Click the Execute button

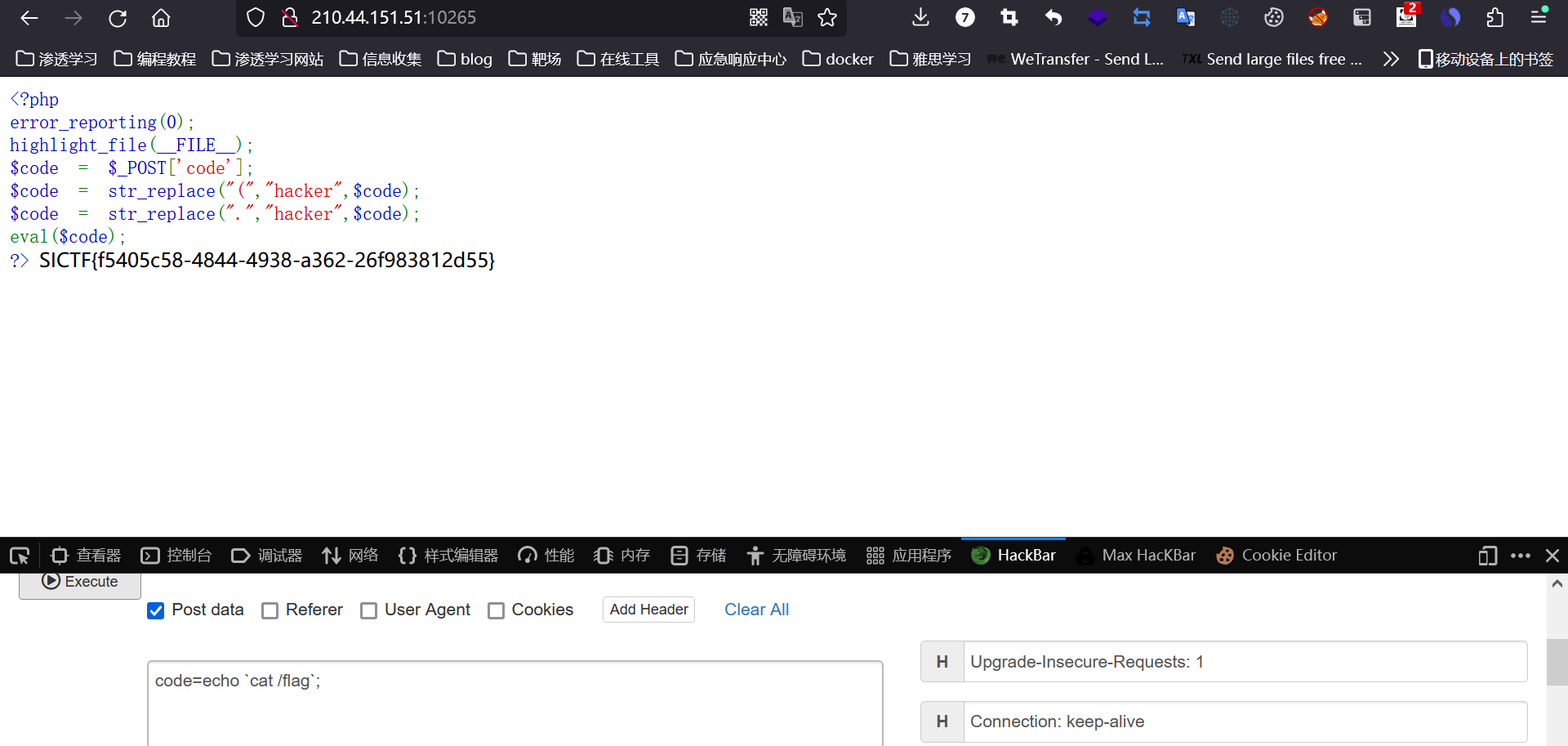(80, 584)
